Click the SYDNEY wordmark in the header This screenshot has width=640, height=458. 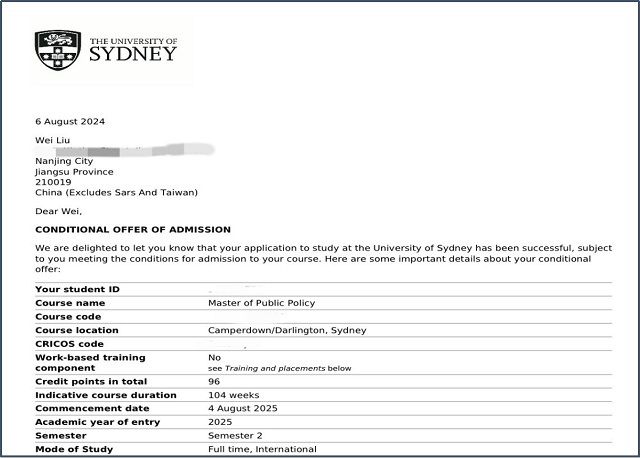pos(133,56)
